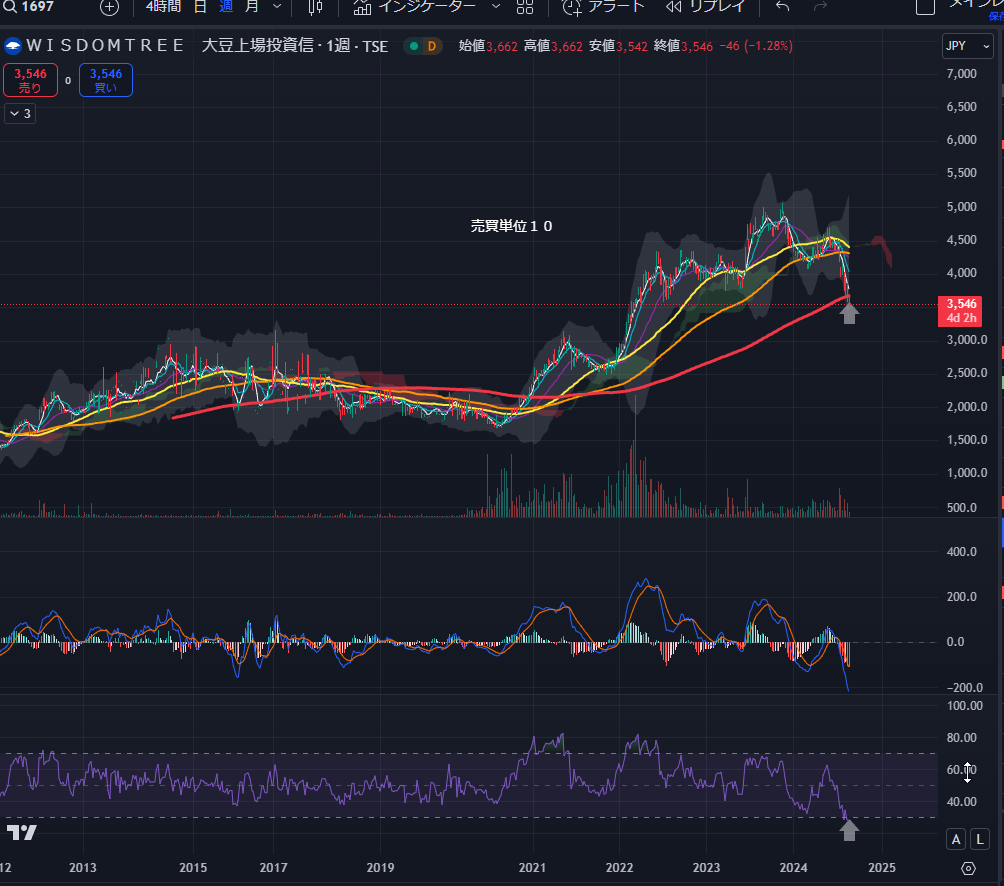The image size is (1004, 886).
Task: Open the indicator templates grid icon
Action: point(525,7)
